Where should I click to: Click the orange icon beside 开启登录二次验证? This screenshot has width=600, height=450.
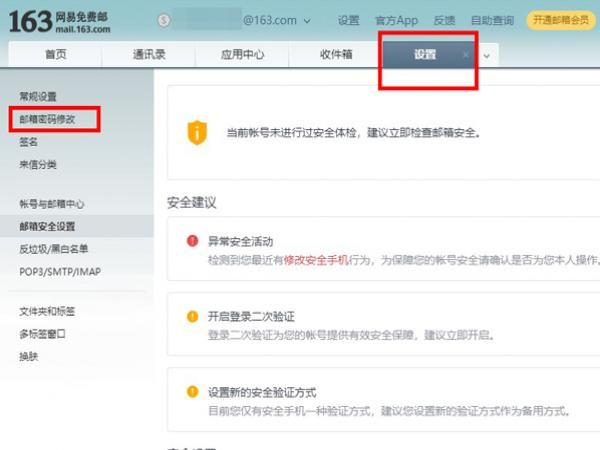point(192,316)
